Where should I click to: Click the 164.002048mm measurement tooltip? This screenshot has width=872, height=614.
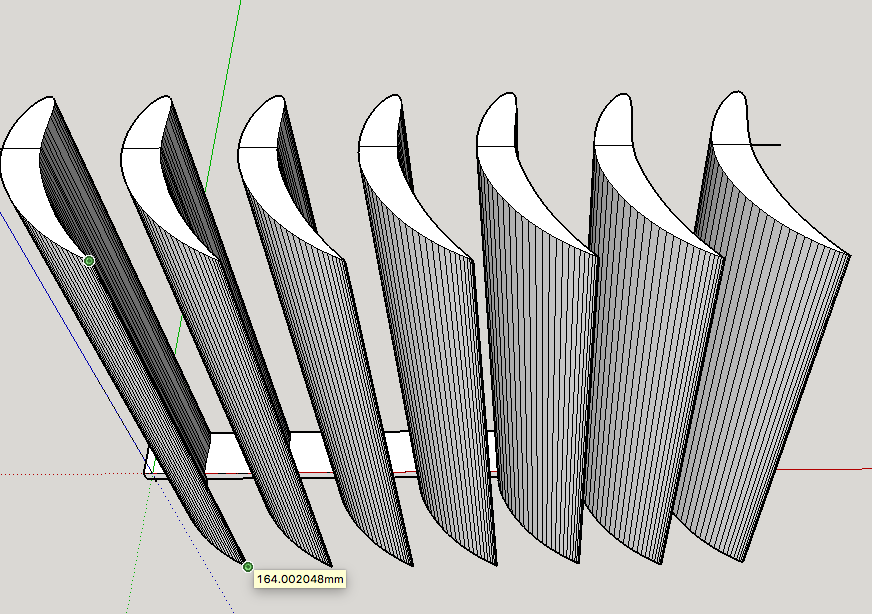(x=300, y=579)
